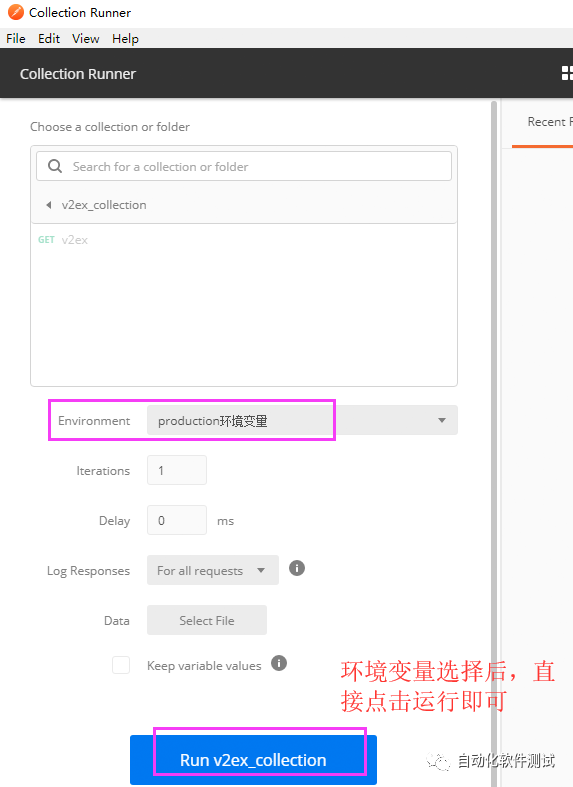This screenshot has height=787, width=573.
Task: Collapse v2ex_collection with the back arrow
Action: (x=49, y=205)
